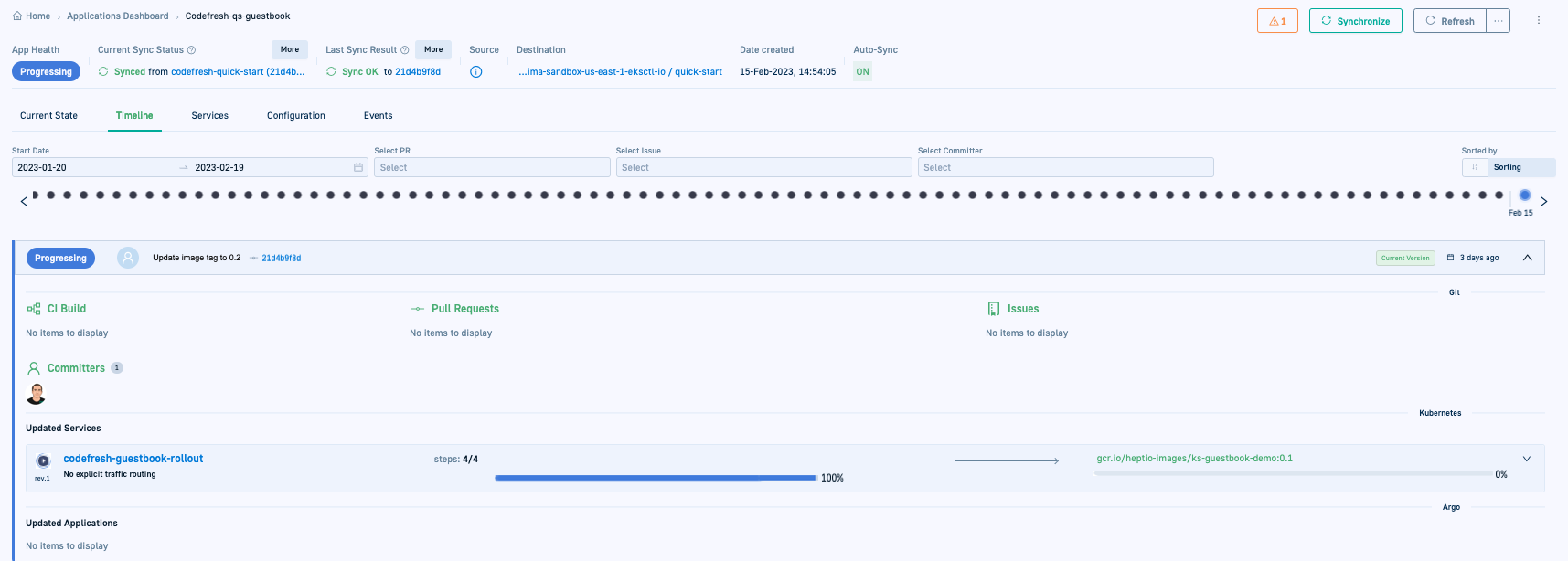Viewport: 1568px width, 561px height.
Task: Open commit link 21d4b9f8d in timeline entry
Action: click(281, 259)
